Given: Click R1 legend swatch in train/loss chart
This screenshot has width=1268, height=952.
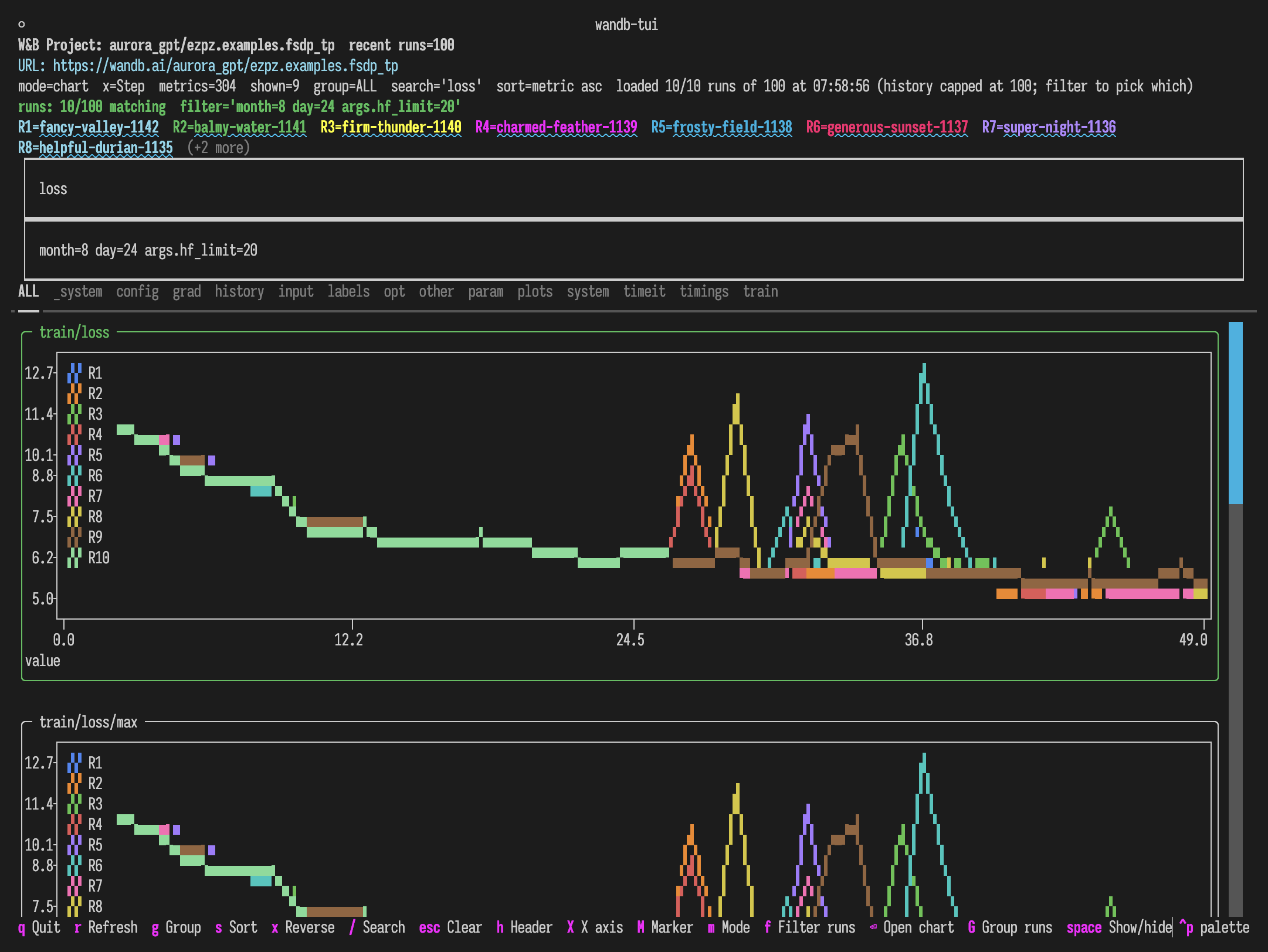Looking at the screenshot, I should 74,373.
